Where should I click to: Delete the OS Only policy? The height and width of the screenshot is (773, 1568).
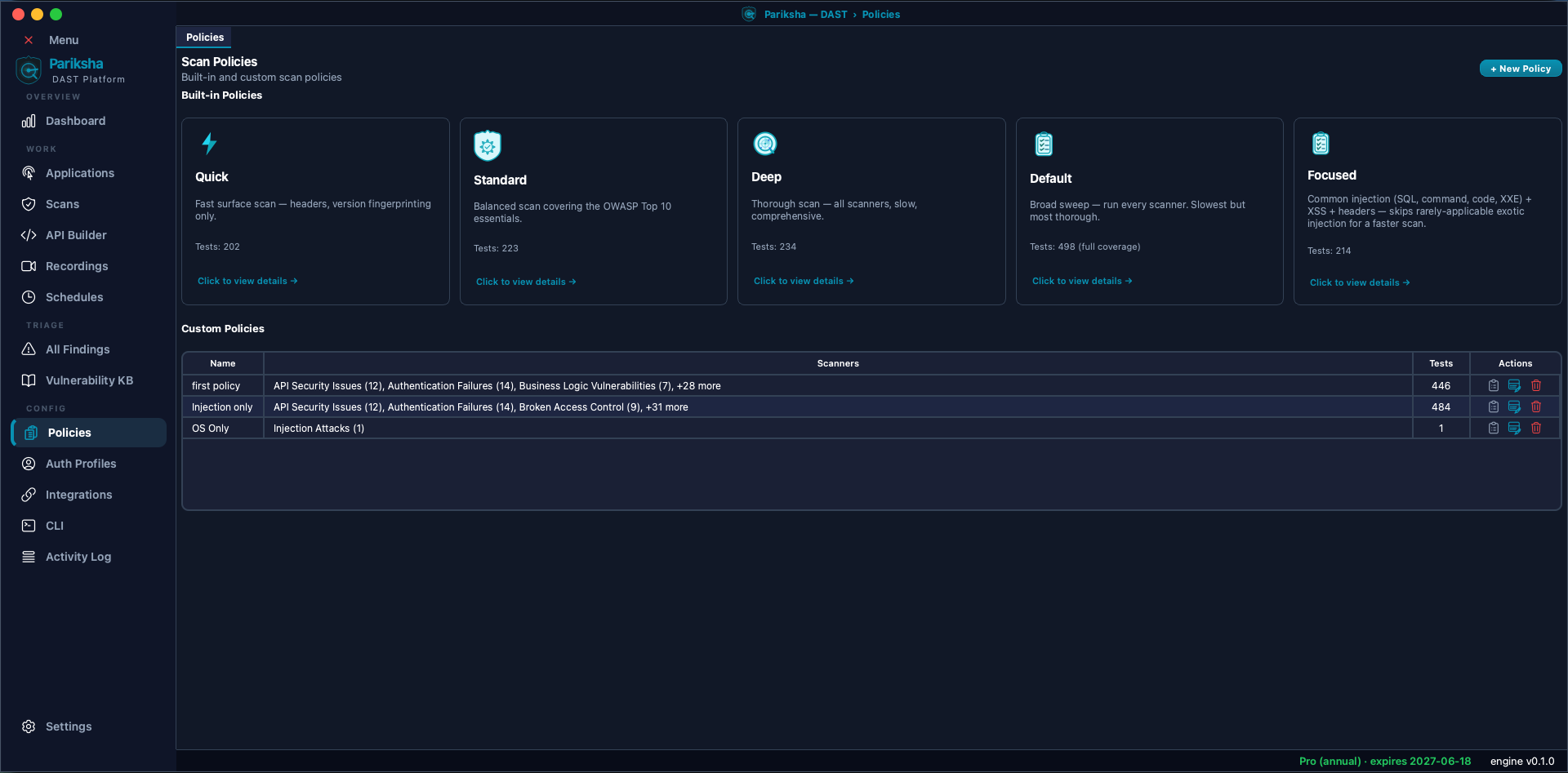pyautogui.click(x=1536, y=428)
